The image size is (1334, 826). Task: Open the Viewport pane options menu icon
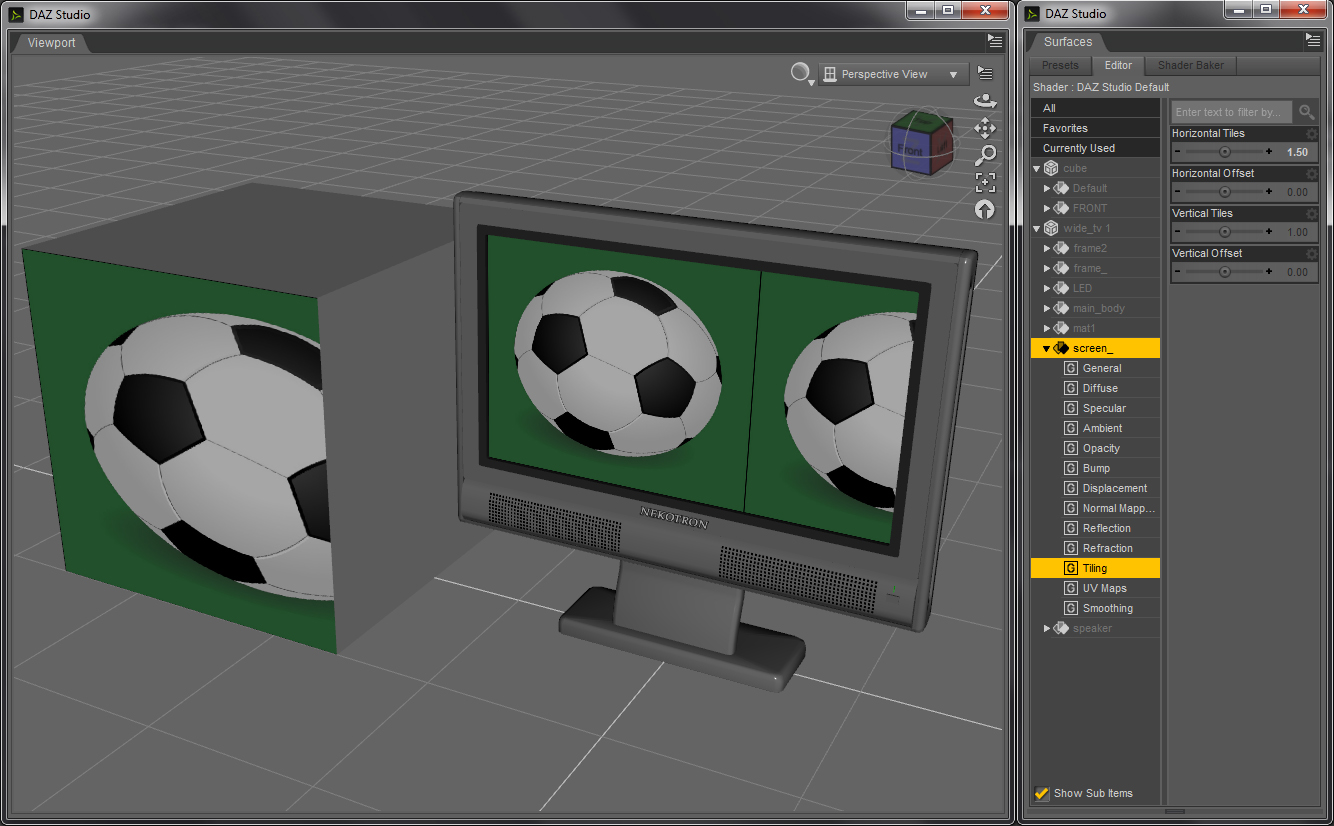994,41
